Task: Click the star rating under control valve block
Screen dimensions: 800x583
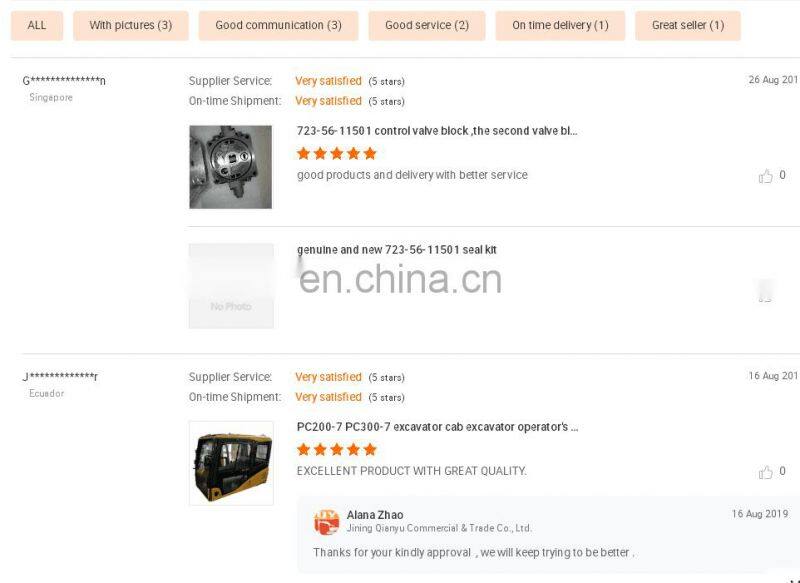Action: pos(337,154)
